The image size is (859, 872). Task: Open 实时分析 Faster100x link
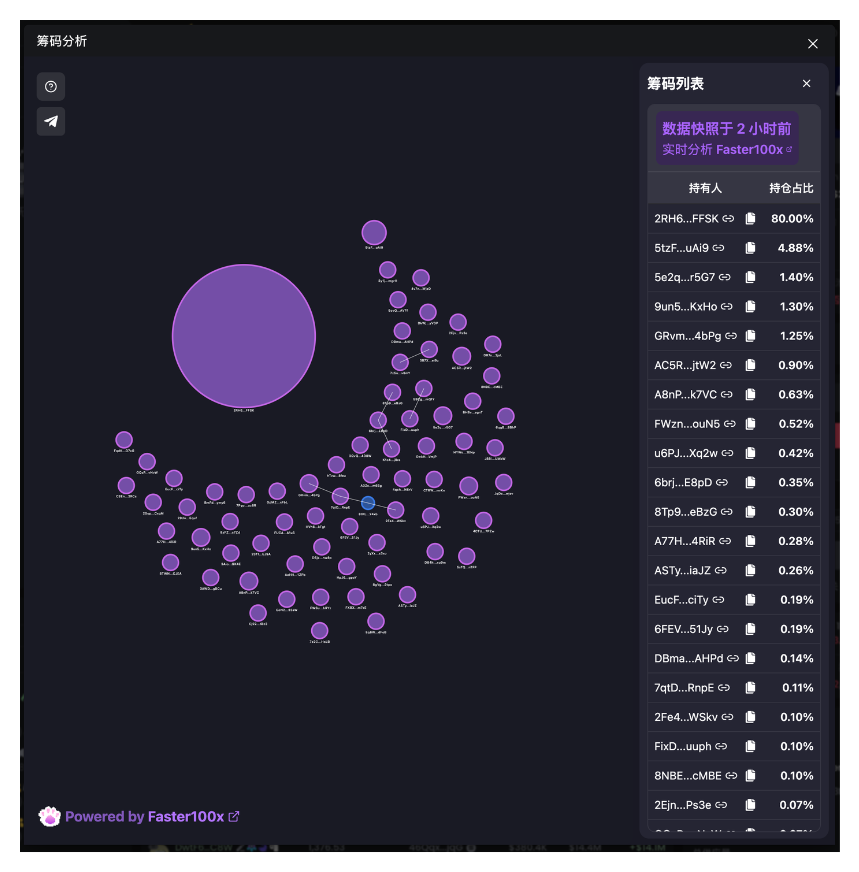[727, 150]
